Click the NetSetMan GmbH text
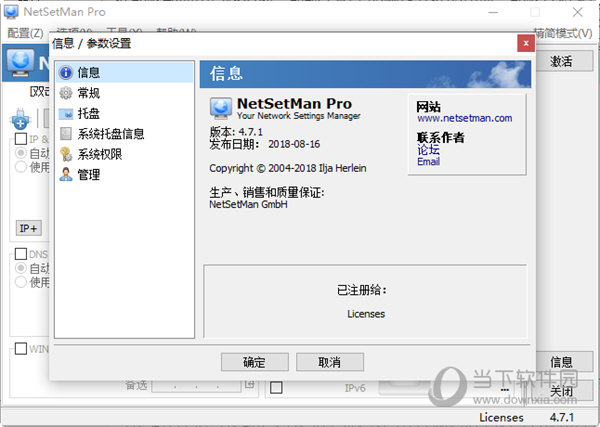Viewport: 600px width, 427px height. (x=248, y=204)
